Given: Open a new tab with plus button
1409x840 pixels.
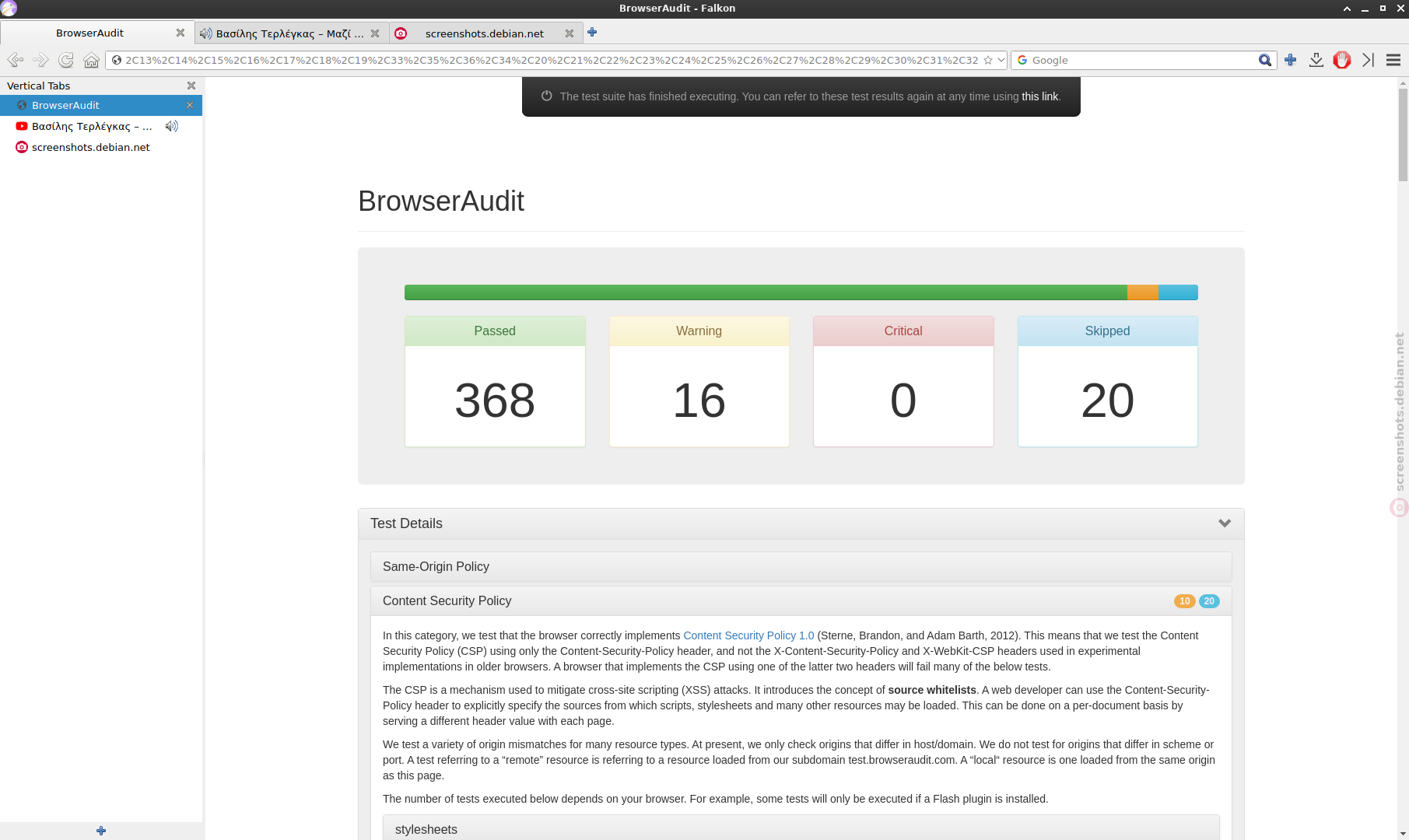Looking at the screenshot, I should pos(592,32).
